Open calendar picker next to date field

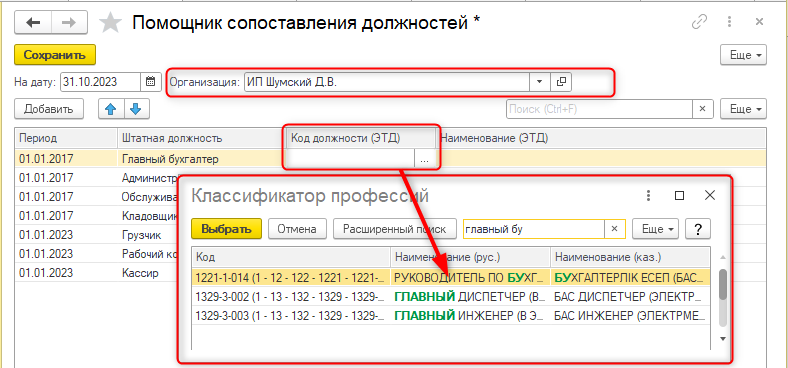point(151,82)
